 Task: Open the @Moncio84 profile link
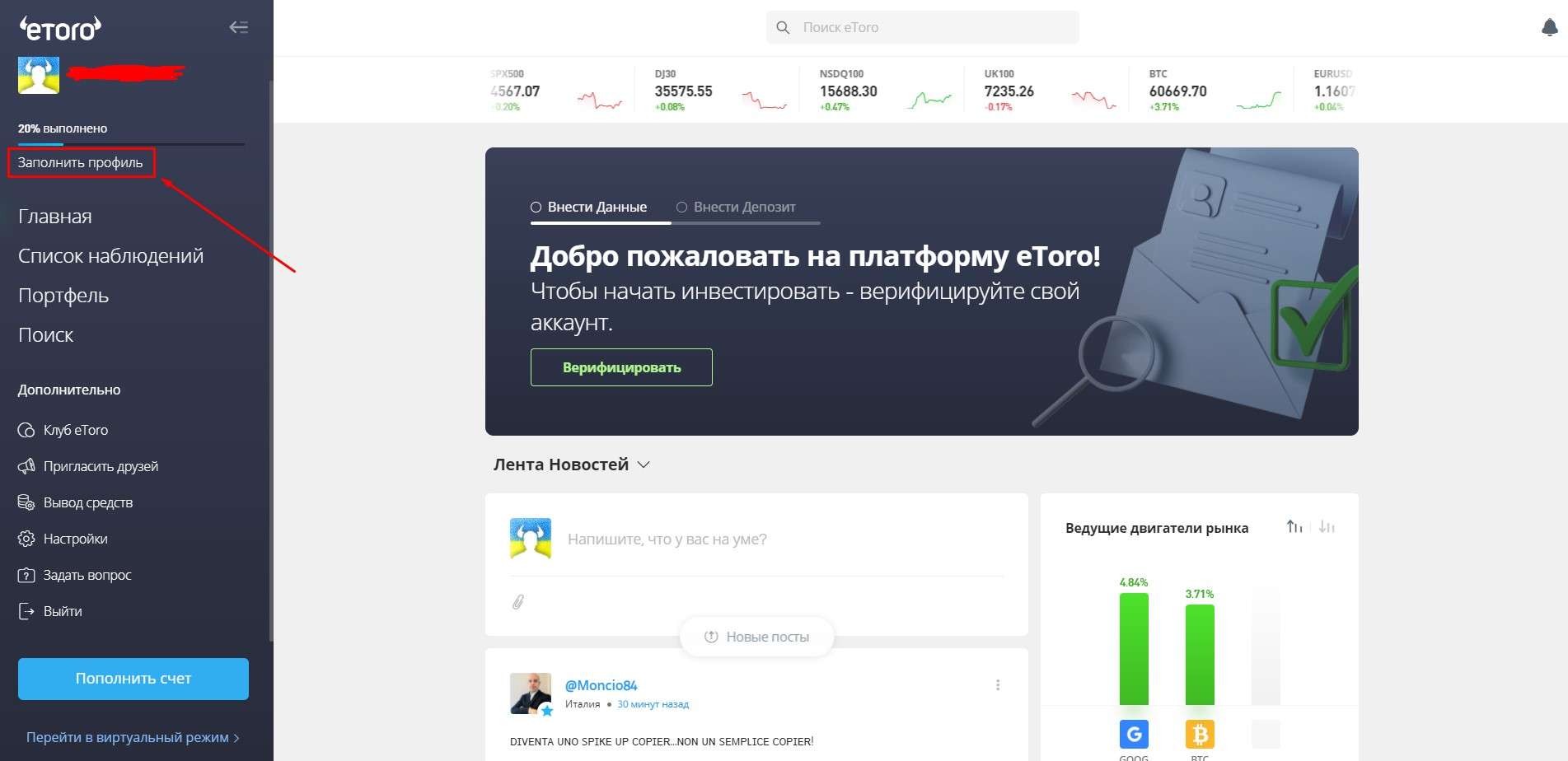[x=601, y=685]
